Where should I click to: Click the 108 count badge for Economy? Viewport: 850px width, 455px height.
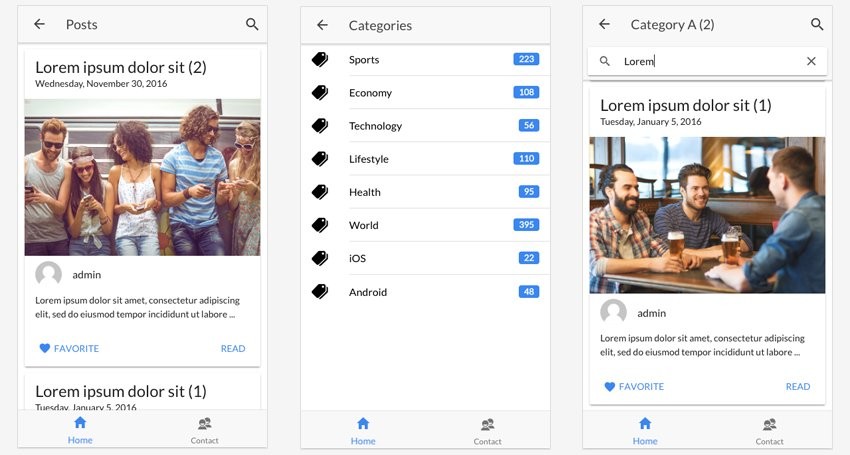pos(526,92)
